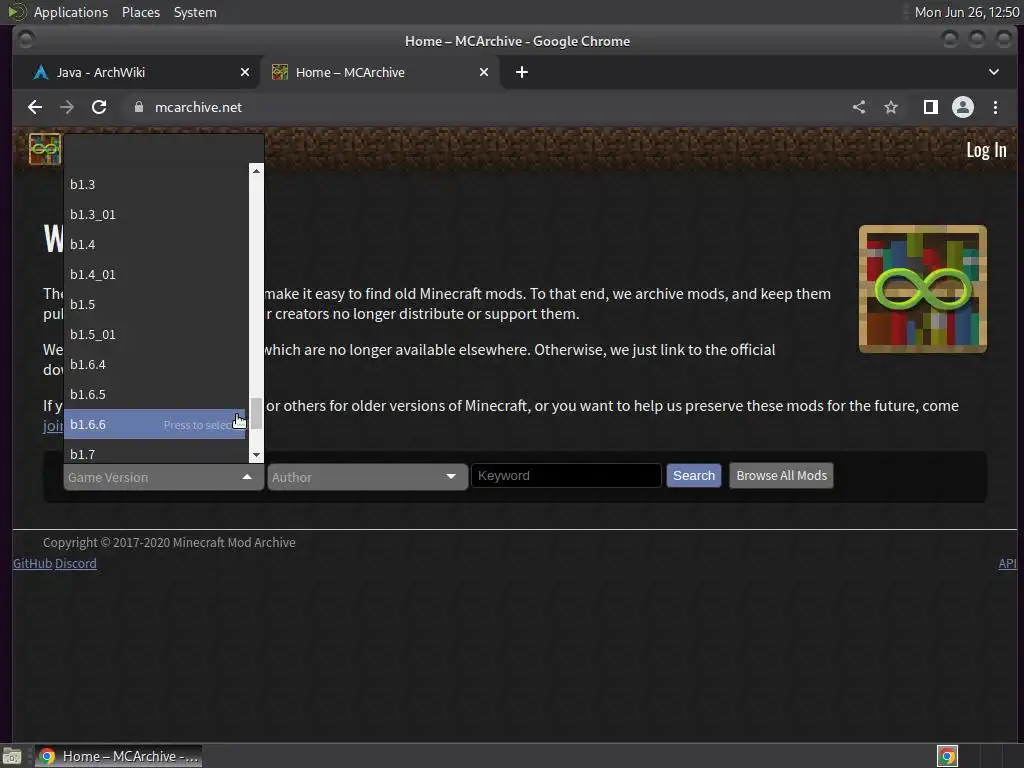The height and width of the screenshot is (768, 1024).
Task: Open Chrome side panel icon
Action: click(x=931, y=107)
